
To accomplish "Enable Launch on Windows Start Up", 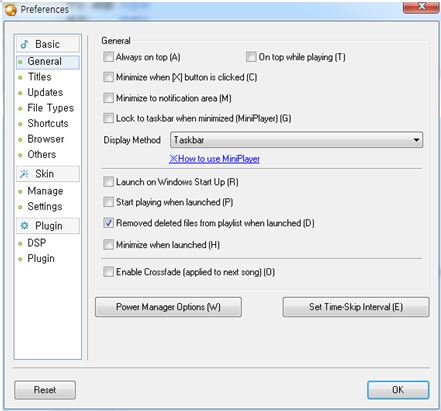I will pyautogui.click(x=108, y=182).
